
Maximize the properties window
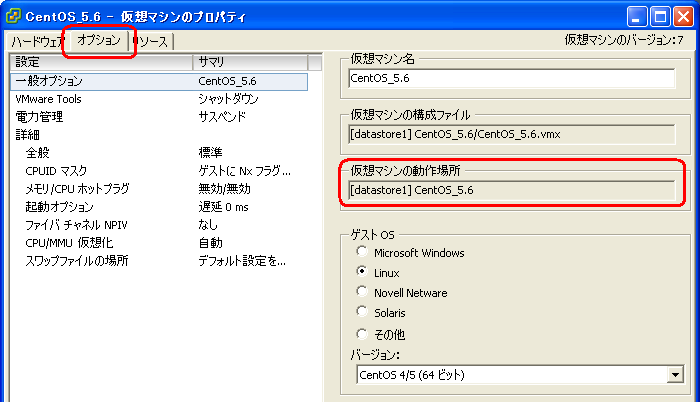pos(659,16)
